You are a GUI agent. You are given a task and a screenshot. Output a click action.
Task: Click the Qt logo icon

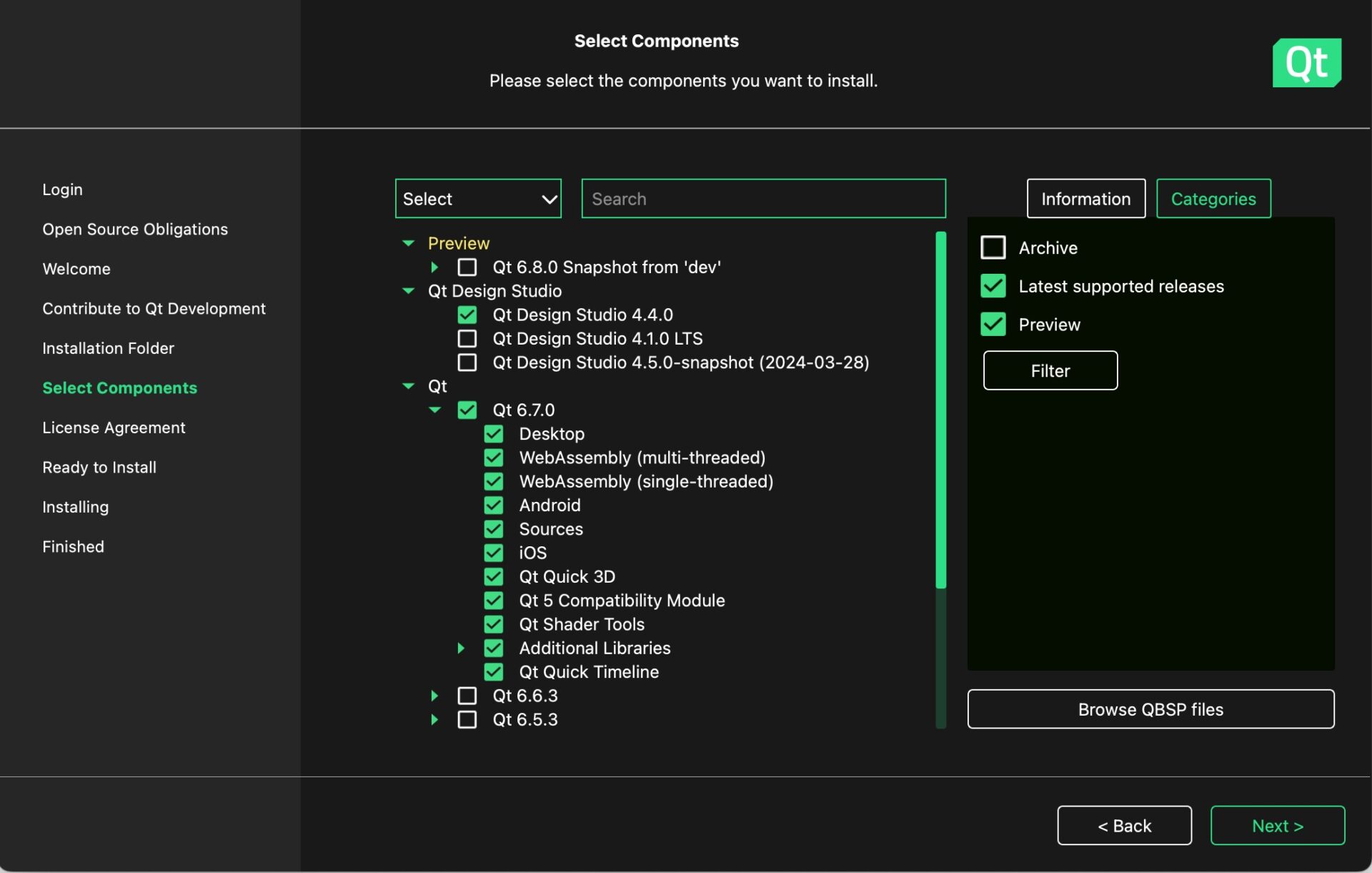[1306, 62]
